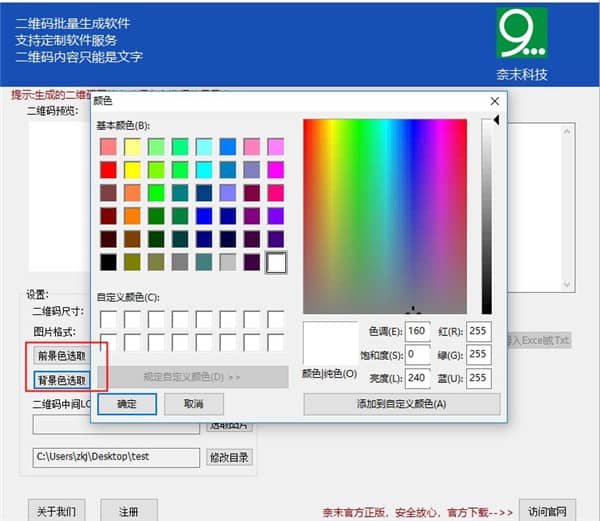Close the 颜色 dialog with X

[494, 101]
